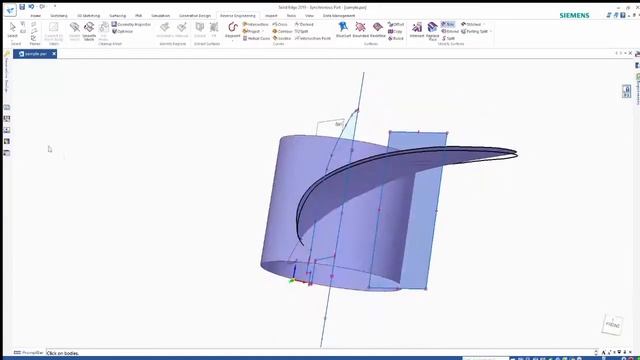The height and width of the screenshot is (360, 640).
Task: Open the Home ribbon tab
Action: 36,16
